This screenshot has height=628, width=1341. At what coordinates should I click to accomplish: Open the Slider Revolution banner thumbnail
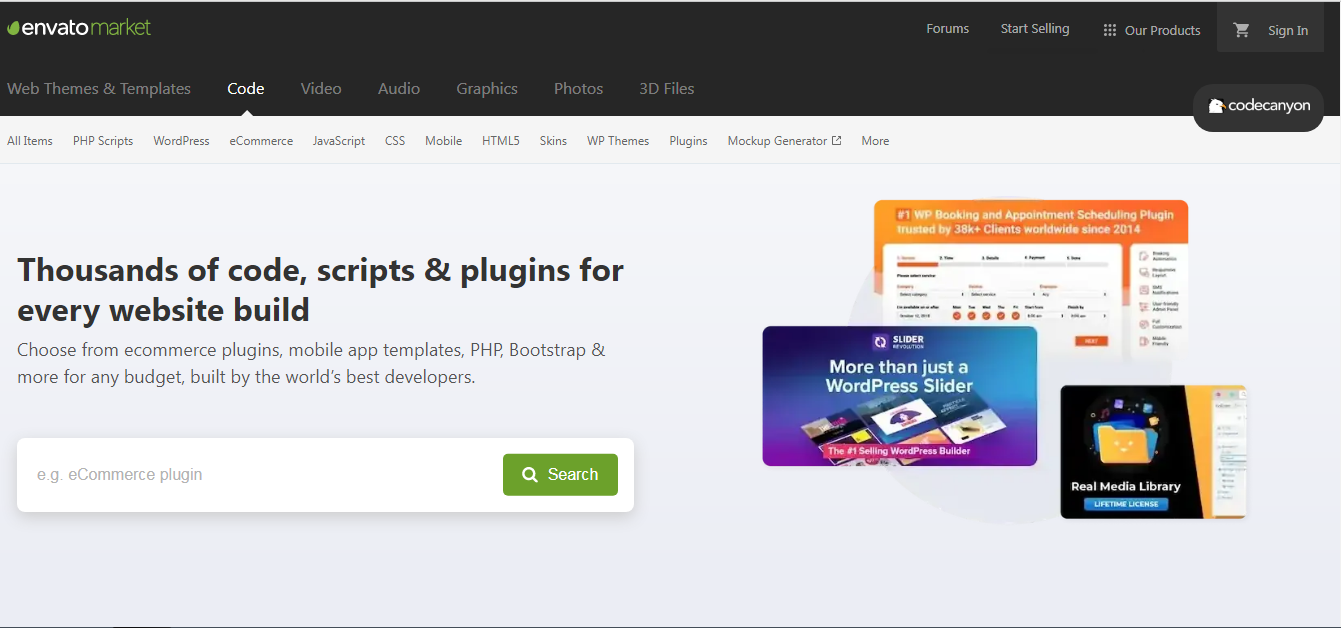click(x=899, y=396)
